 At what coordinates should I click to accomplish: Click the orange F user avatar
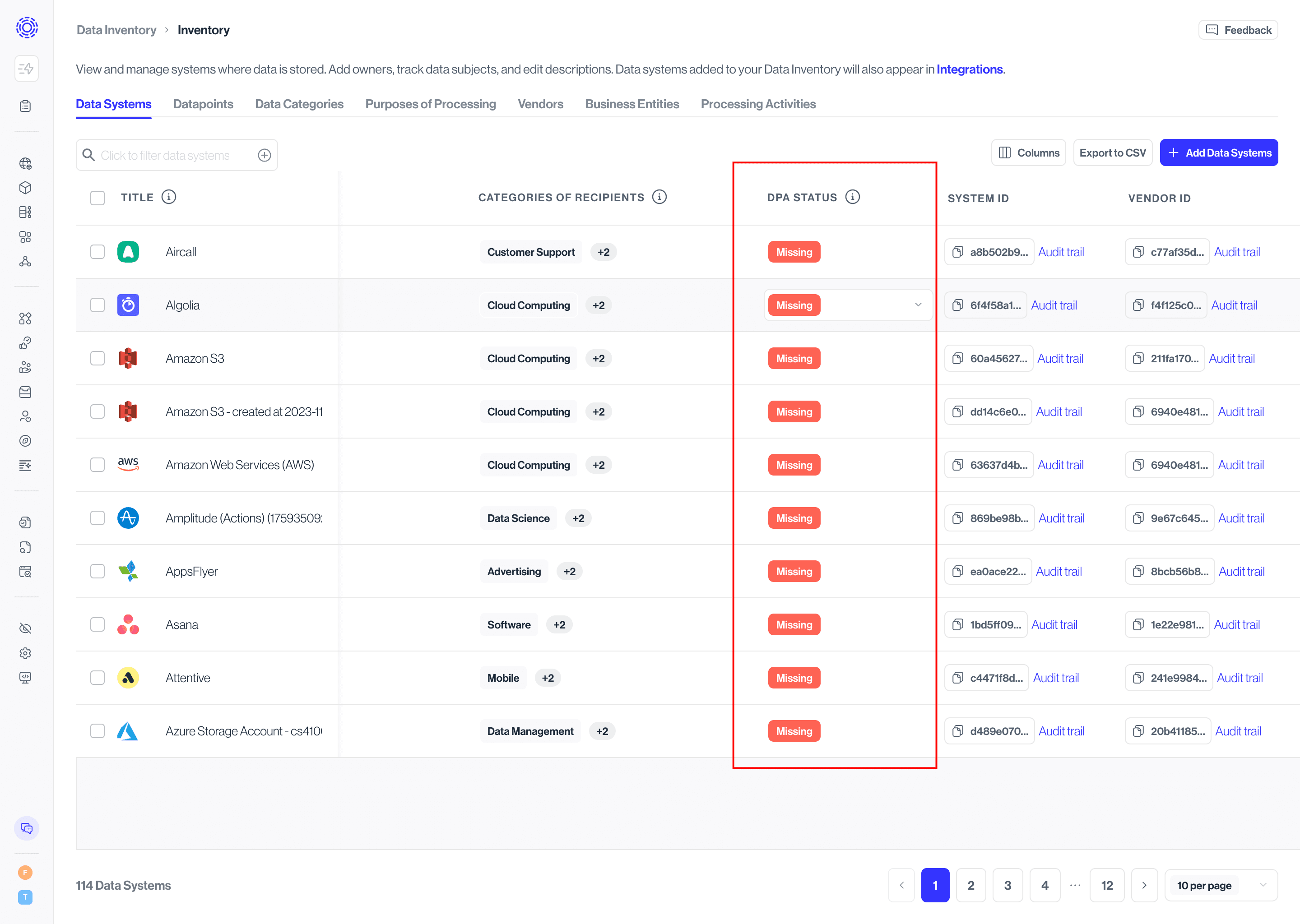click(x=25, y=873)
